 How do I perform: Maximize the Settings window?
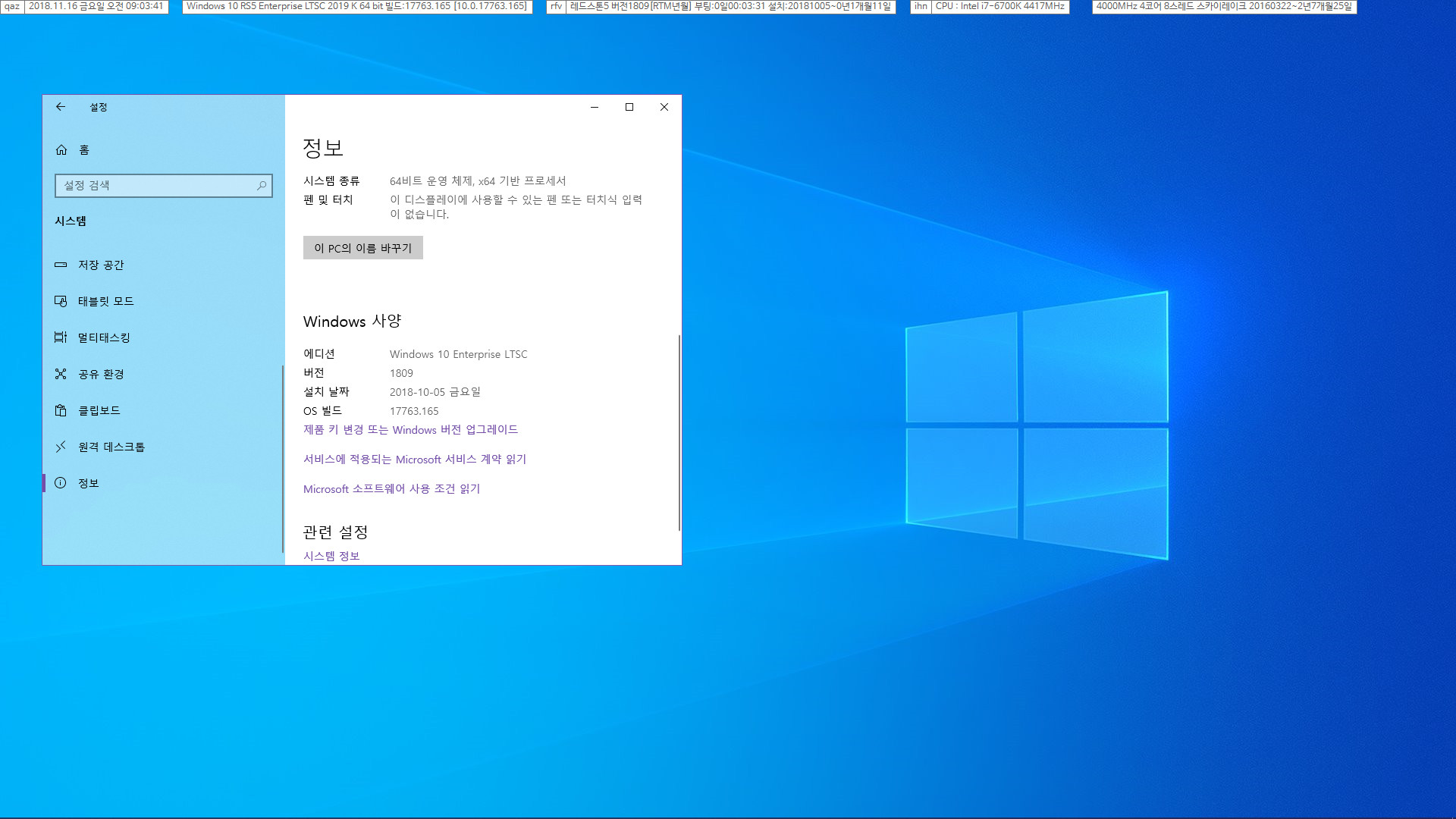629,107
